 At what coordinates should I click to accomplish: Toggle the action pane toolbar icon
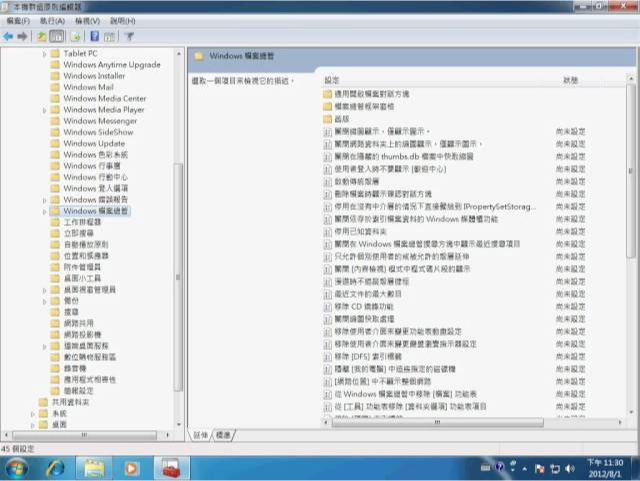click(109, 36)
